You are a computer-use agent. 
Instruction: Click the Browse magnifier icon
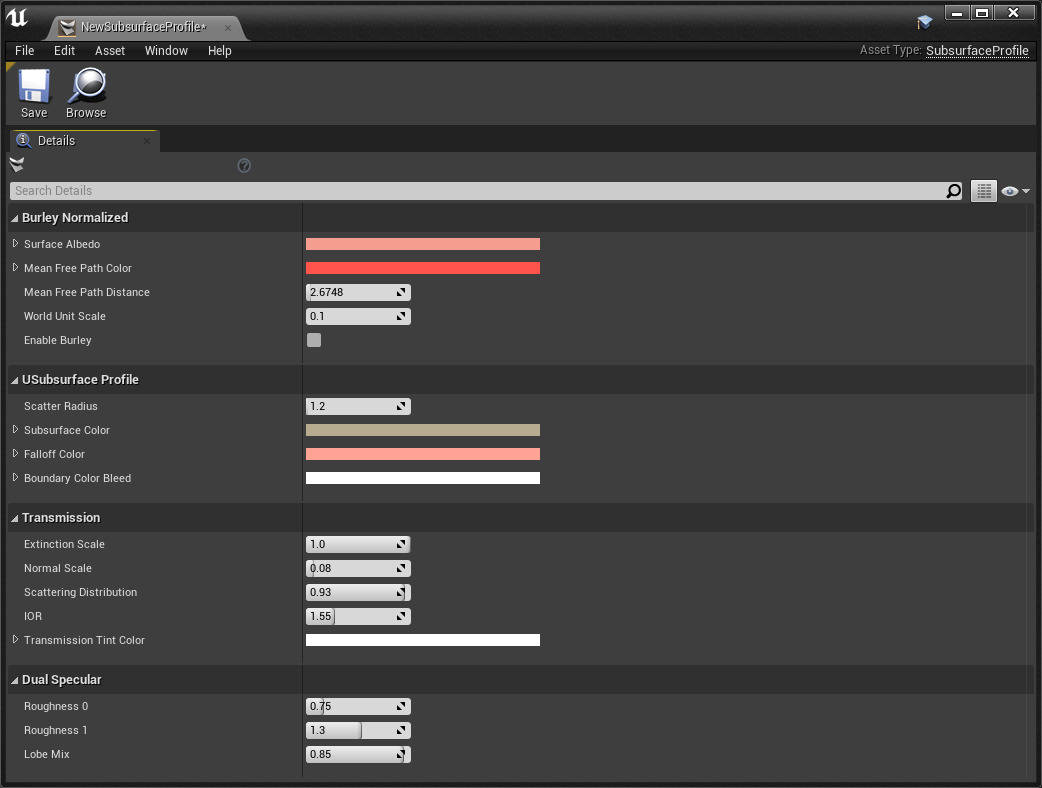coord(87,86)
